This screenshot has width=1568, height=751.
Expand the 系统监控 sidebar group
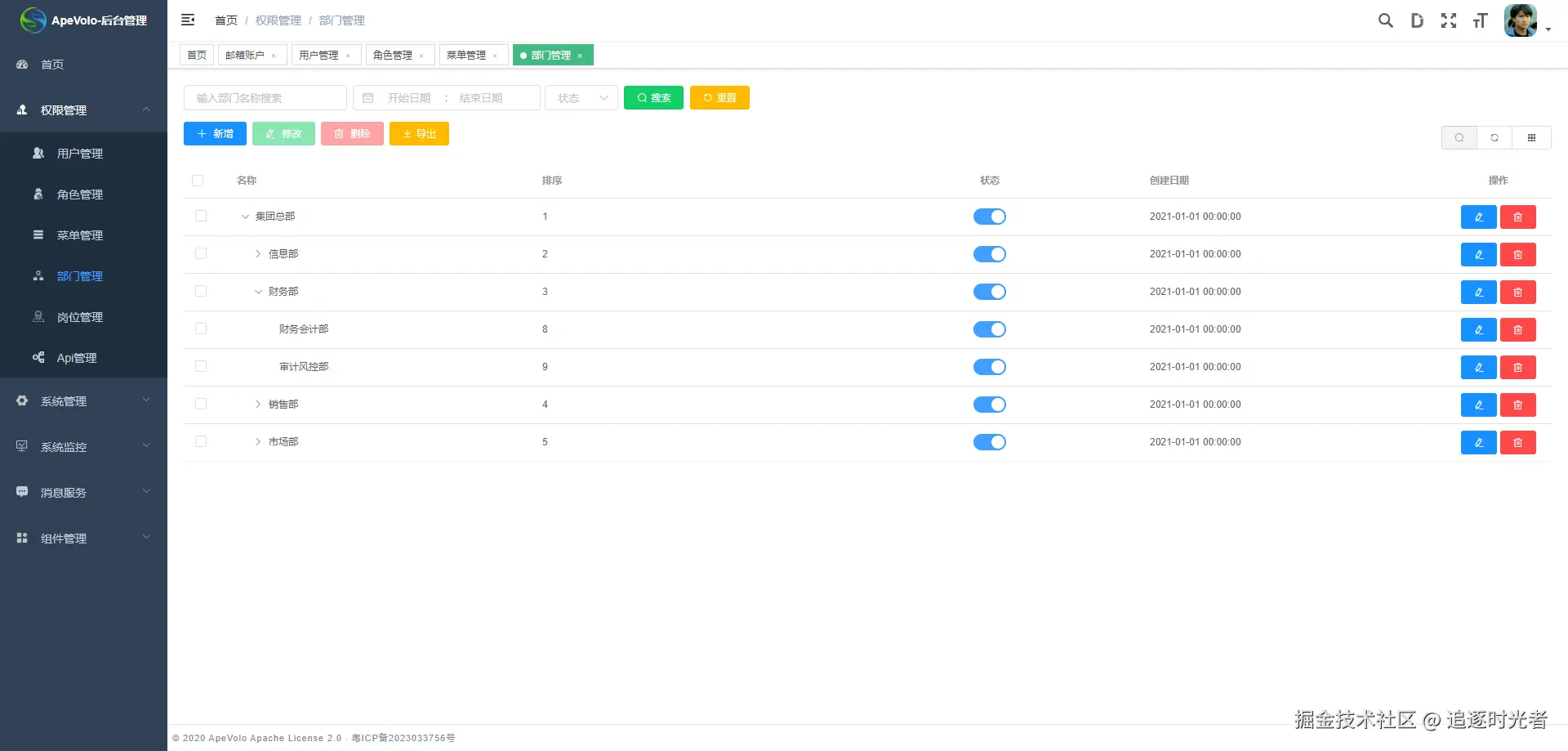point(83,446)
